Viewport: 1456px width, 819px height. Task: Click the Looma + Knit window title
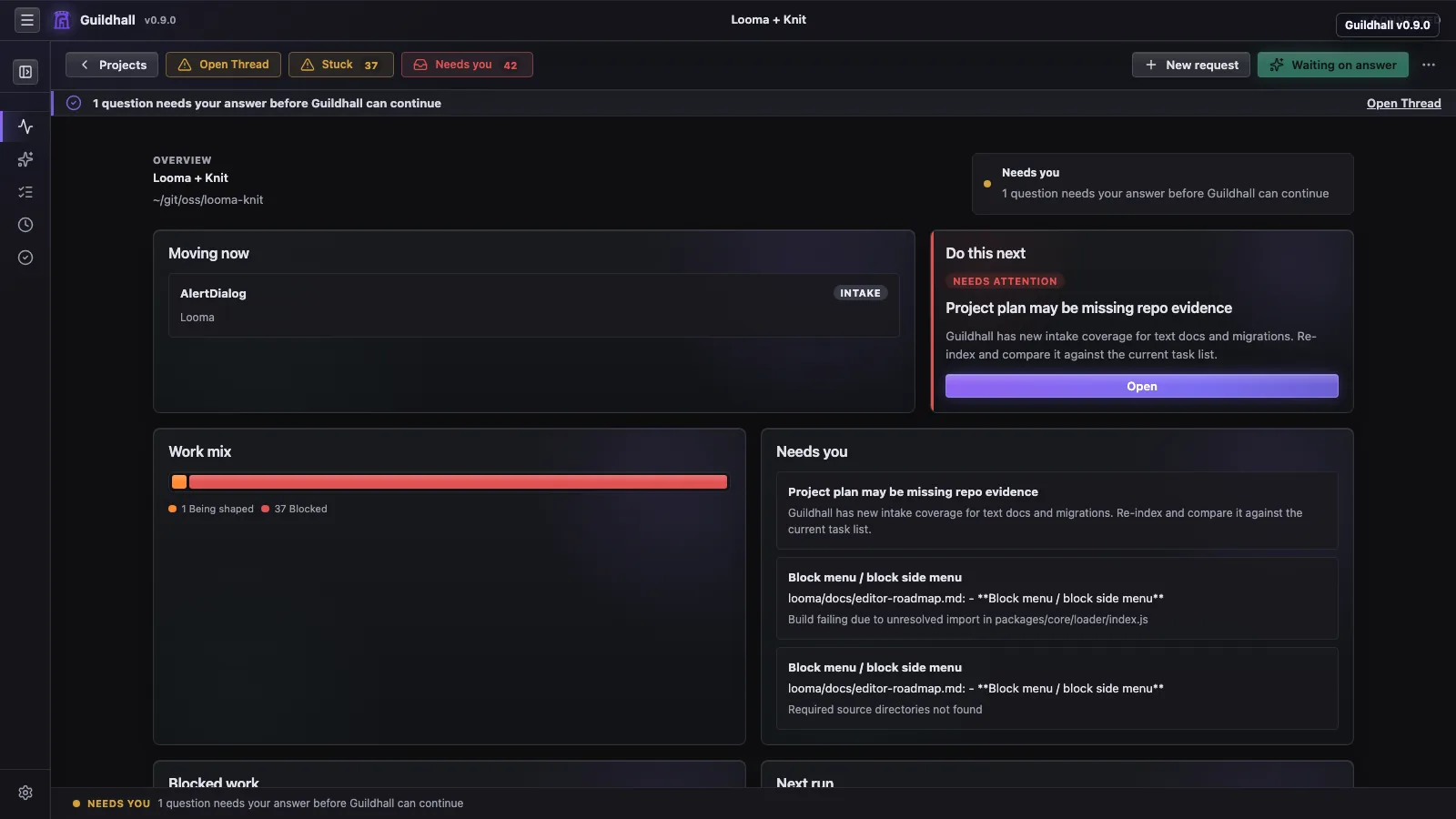[x=768, y=19]
